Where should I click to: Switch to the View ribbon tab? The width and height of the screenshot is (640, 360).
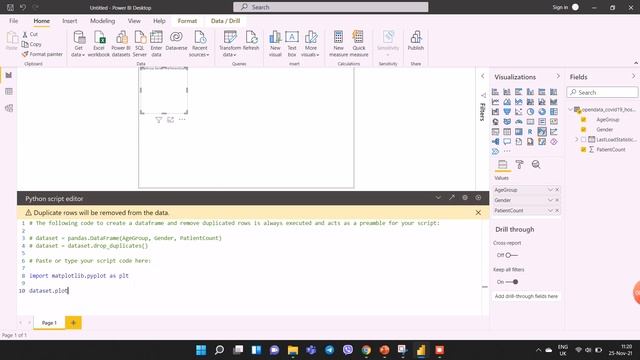pos(134,21)
